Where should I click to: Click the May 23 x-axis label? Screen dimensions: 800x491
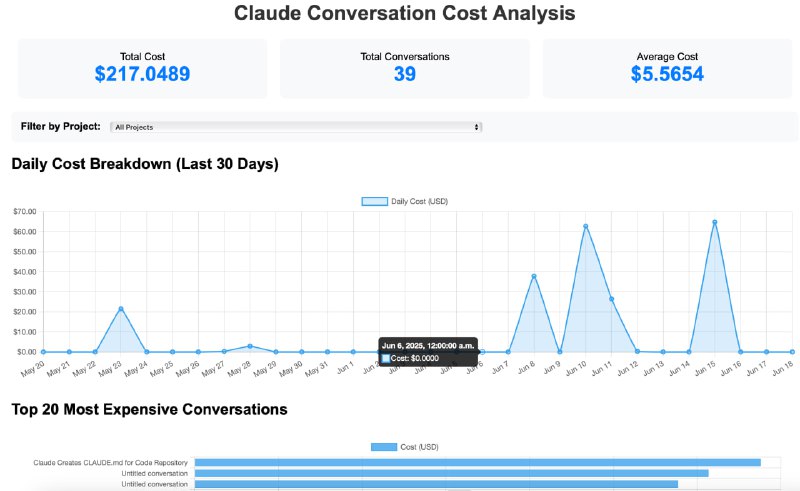[x=110, y=369]
